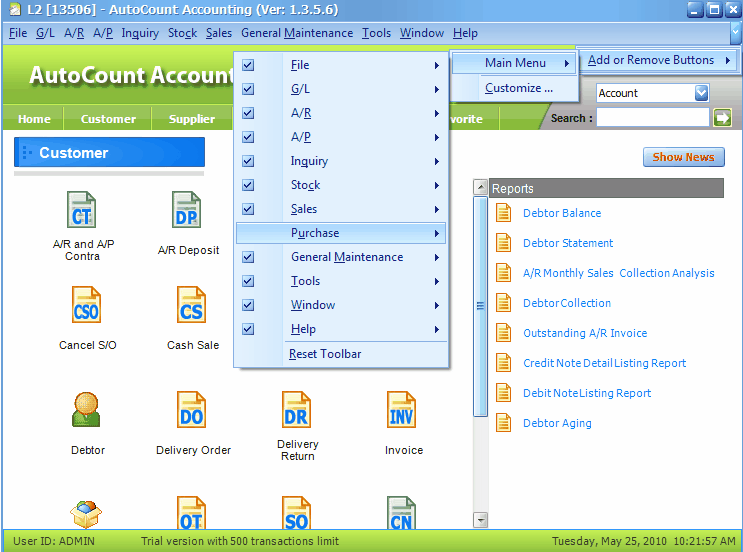Image resolution: width=743 pixels, height=552 pixels.
Task: Open the A/R and A/P Contra icon
Action: pos(82,210)
